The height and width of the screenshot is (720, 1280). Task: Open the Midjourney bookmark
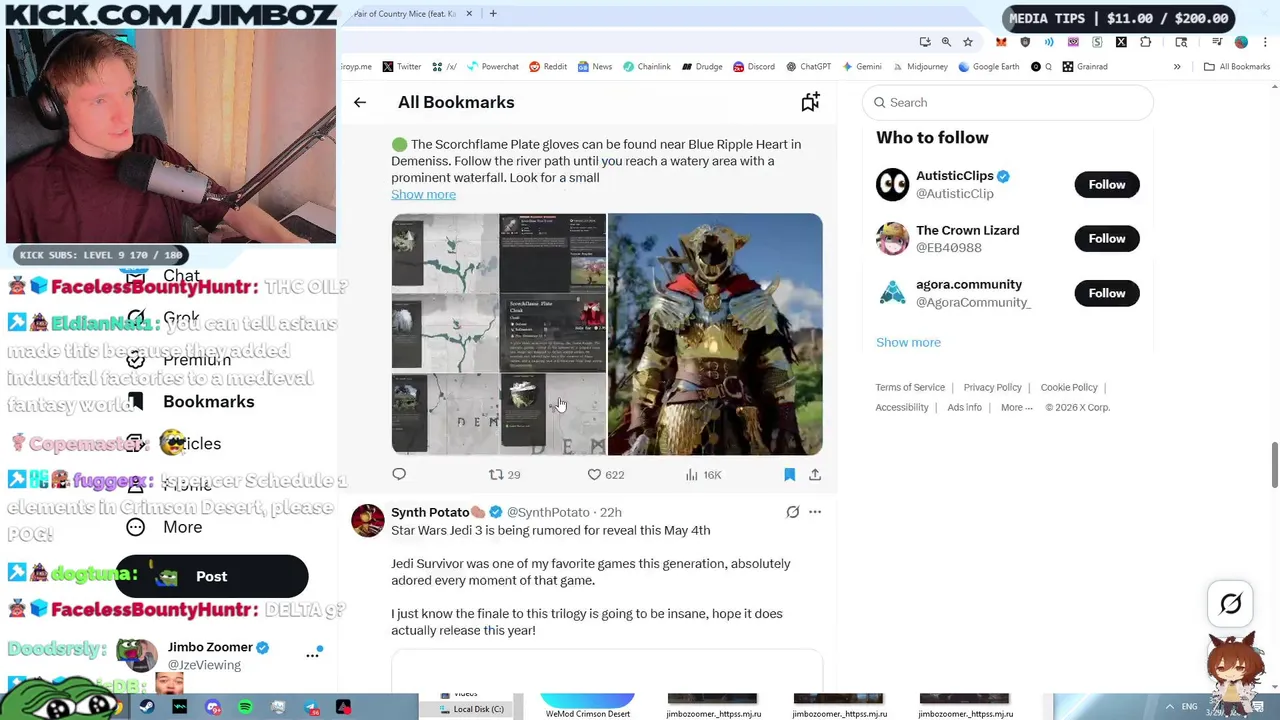click(920, 67)
